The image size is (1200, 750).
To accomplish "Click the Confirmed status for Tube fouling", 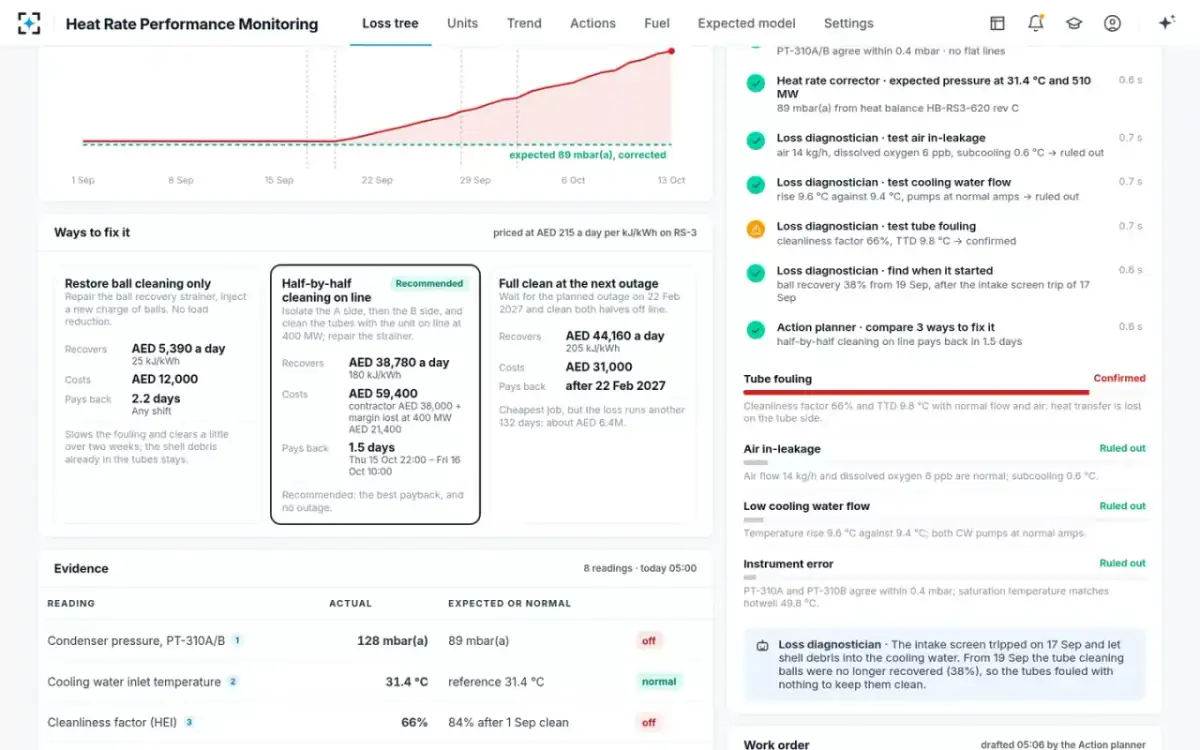I will point(1119,379).
